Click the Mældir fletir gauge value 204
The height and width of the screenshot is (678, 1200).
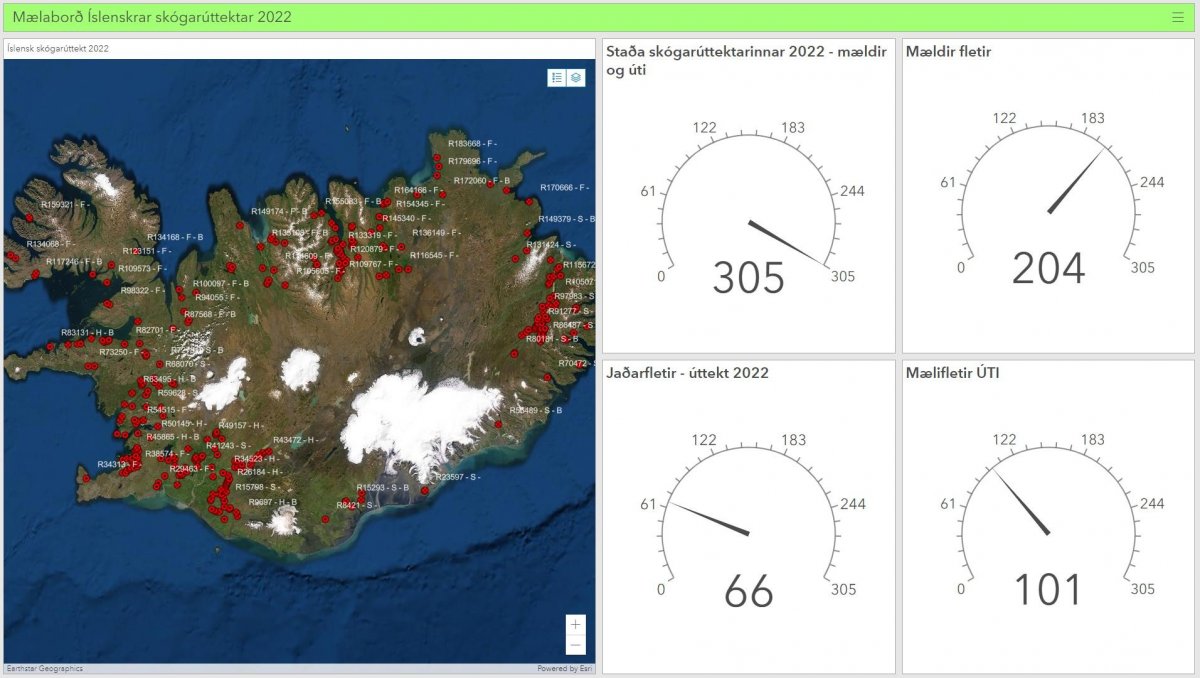point(1048,270)
